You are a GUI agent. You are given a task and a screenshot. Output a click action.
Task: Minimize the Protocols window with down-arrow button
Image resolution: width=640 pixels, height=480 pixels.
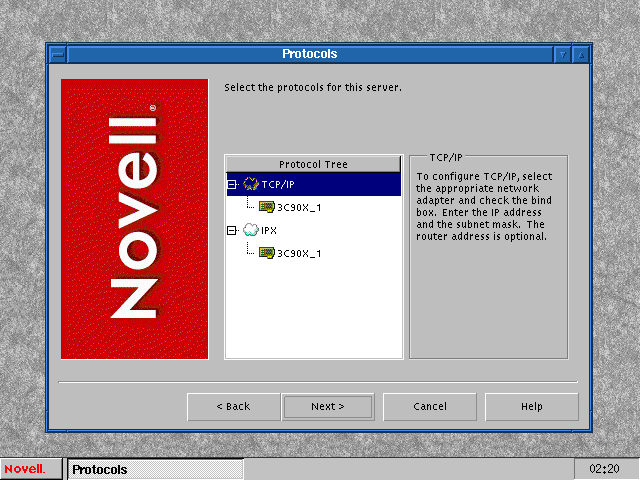point(563,54)
